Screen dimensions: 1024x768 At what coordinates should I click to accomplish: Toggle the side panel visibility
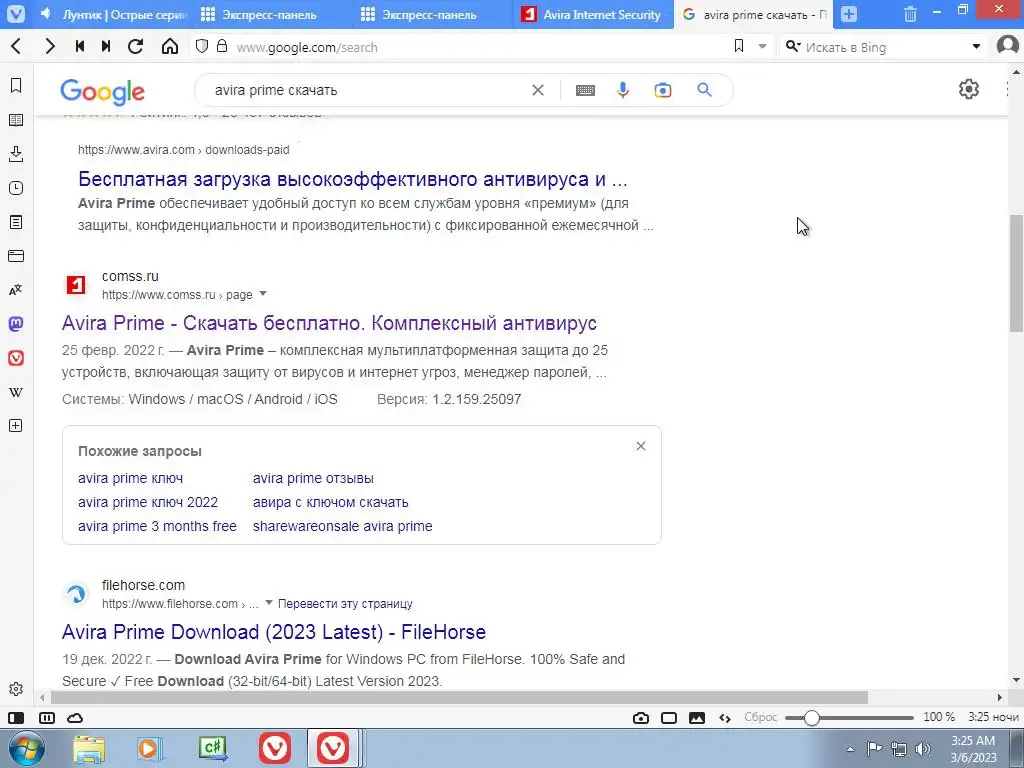(x=16, y=718)
